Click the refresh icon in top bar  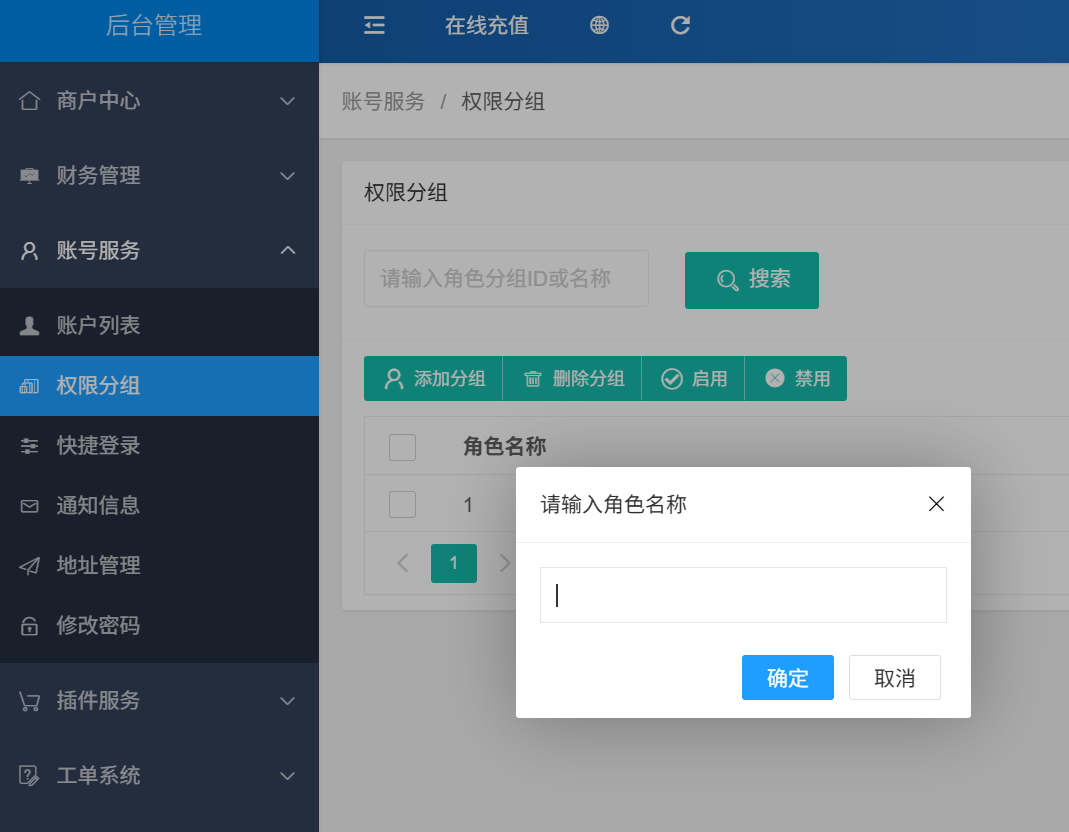(x=681, y=26)
